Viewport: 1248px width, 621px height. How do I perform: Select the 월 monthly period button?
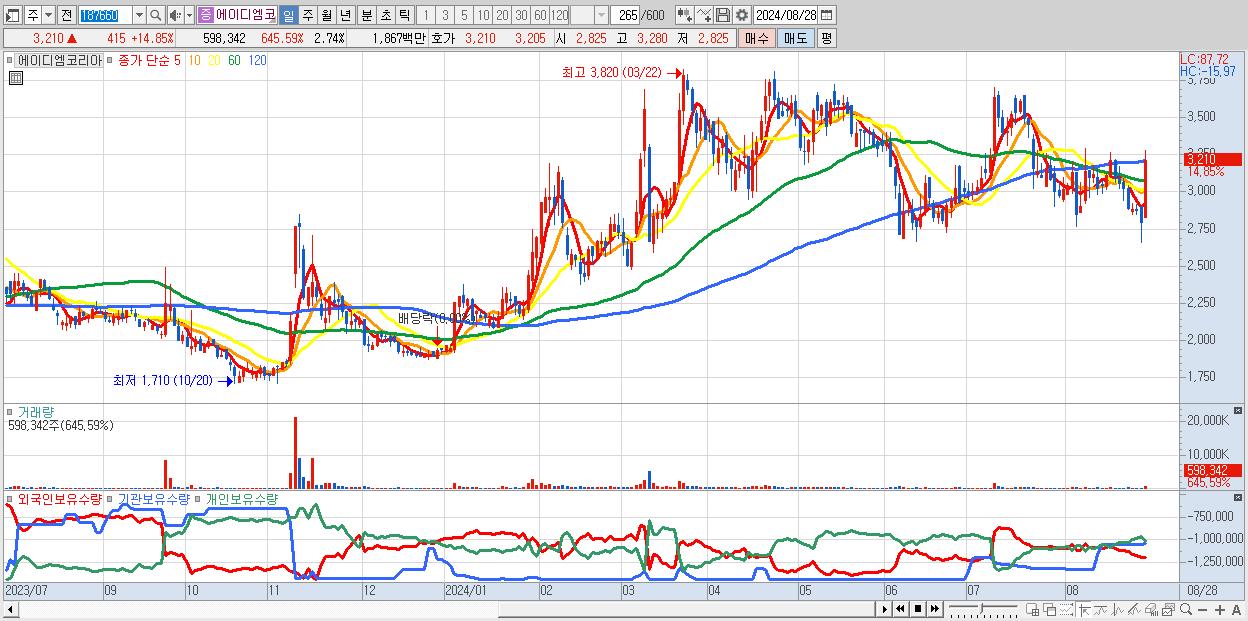pyautogui.click(x=326, y=15)
